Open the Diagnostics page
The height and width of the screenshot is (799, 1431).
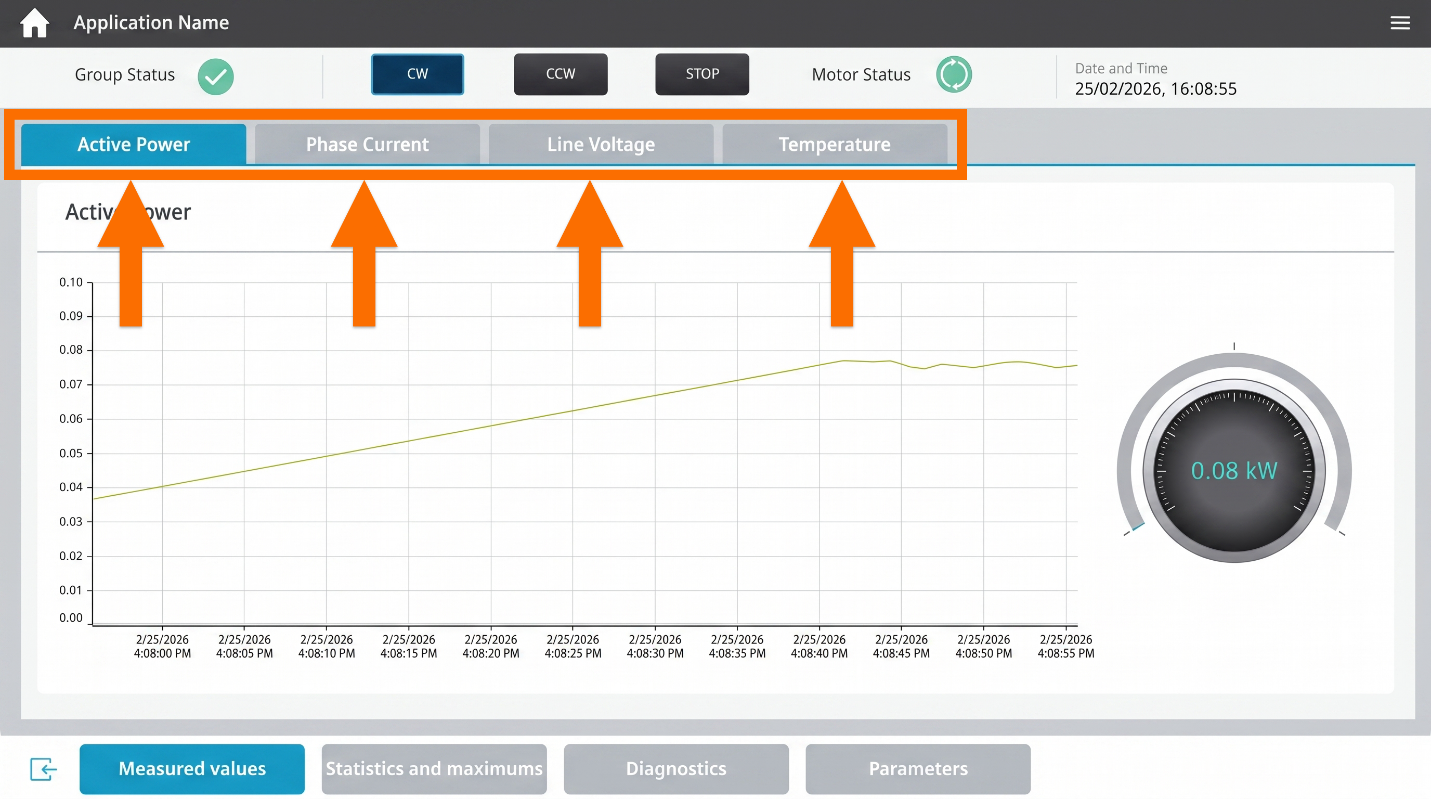click(676, 769)
